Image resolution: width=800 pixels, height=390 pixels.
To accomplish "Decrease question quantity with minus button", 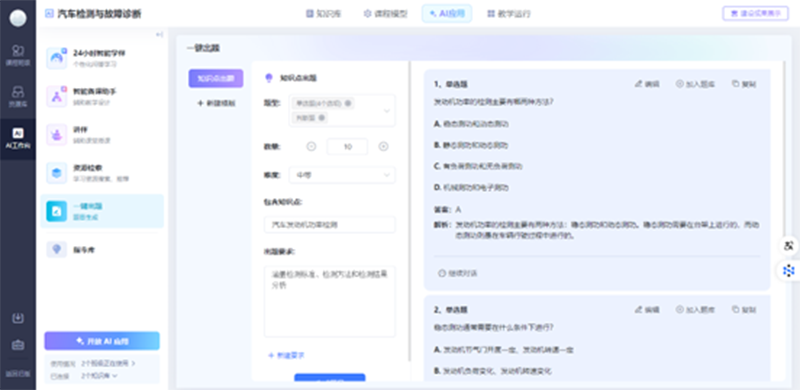I will [x=311, y=147].
